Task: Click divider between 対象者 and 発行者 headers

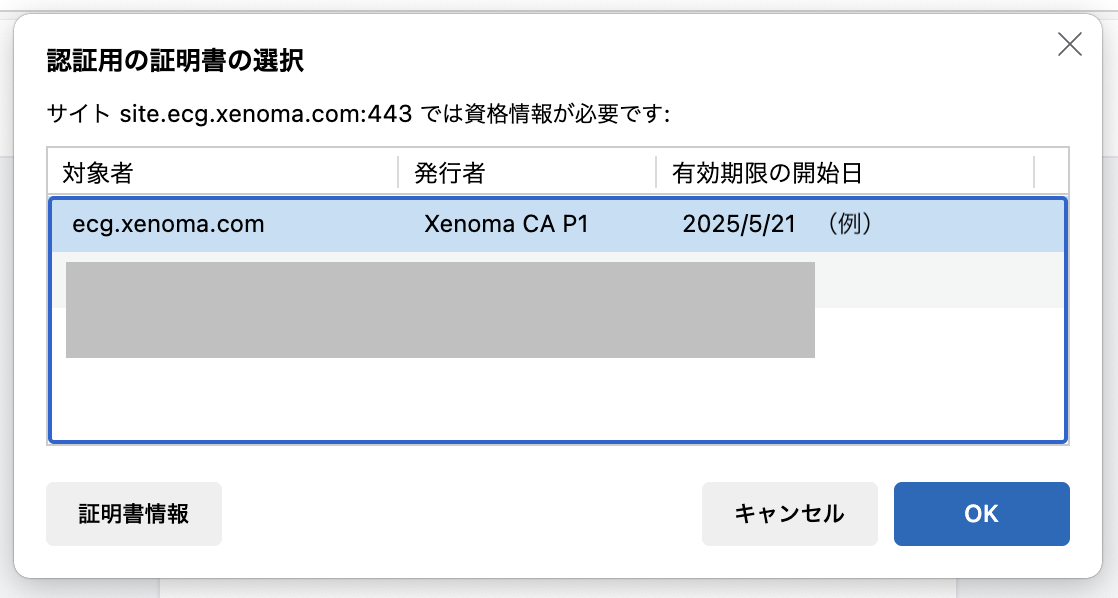Action: coord(398,173)
